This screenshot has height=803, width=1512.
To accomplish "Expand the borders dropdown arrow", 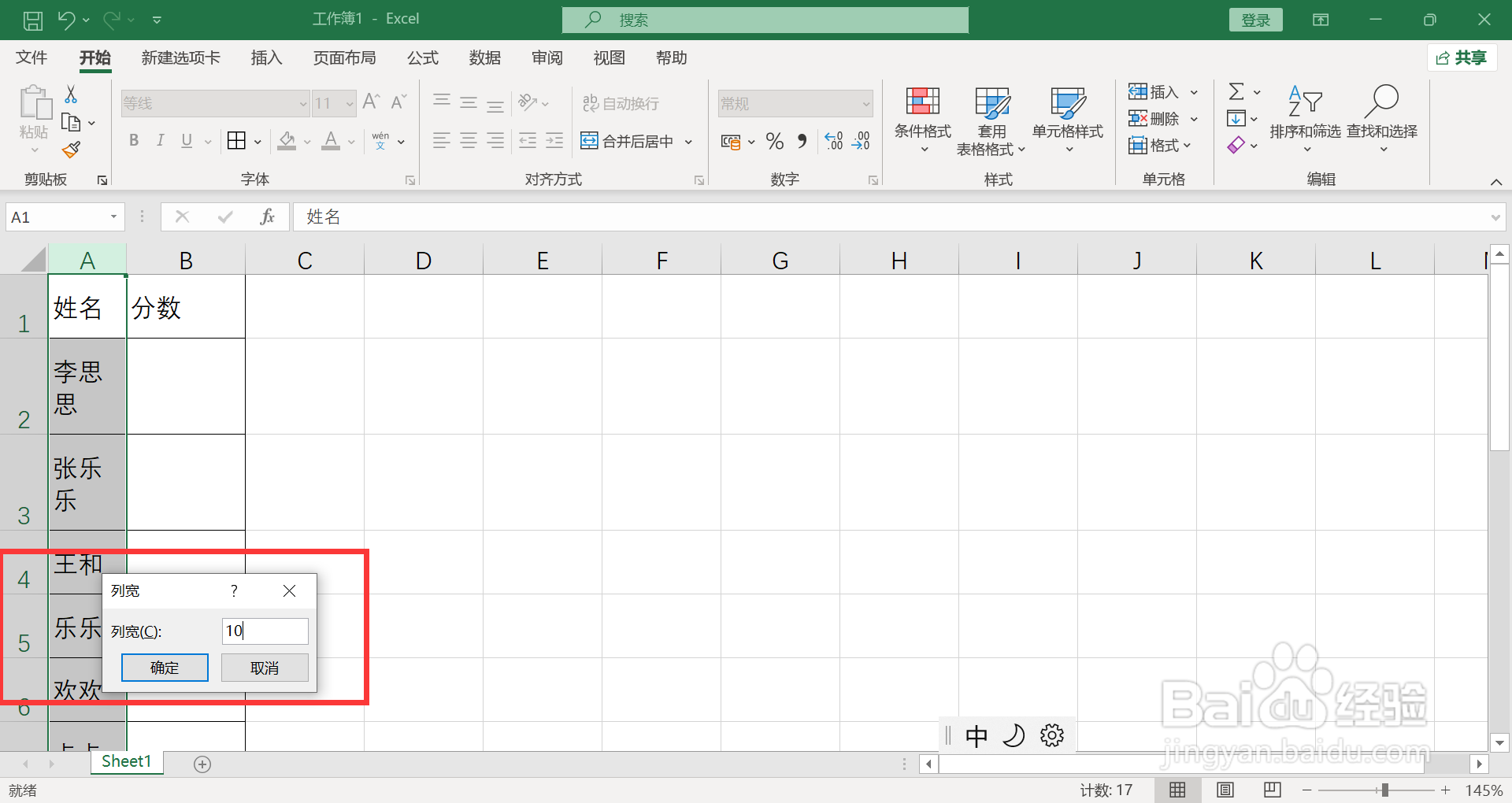I will tap(258, 142).
